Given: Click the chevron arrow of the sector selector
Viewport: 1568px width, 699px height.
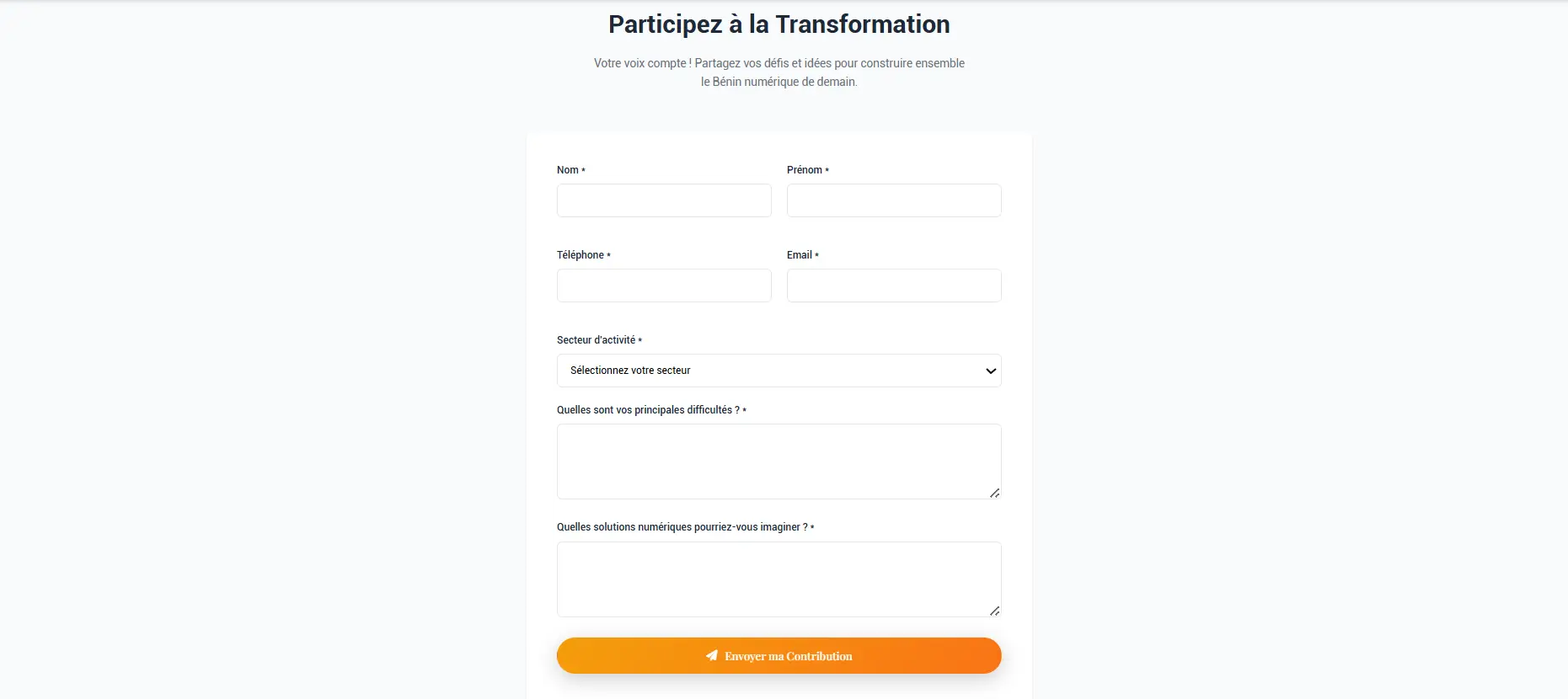Looking at the screenshot, I should 991,371.
